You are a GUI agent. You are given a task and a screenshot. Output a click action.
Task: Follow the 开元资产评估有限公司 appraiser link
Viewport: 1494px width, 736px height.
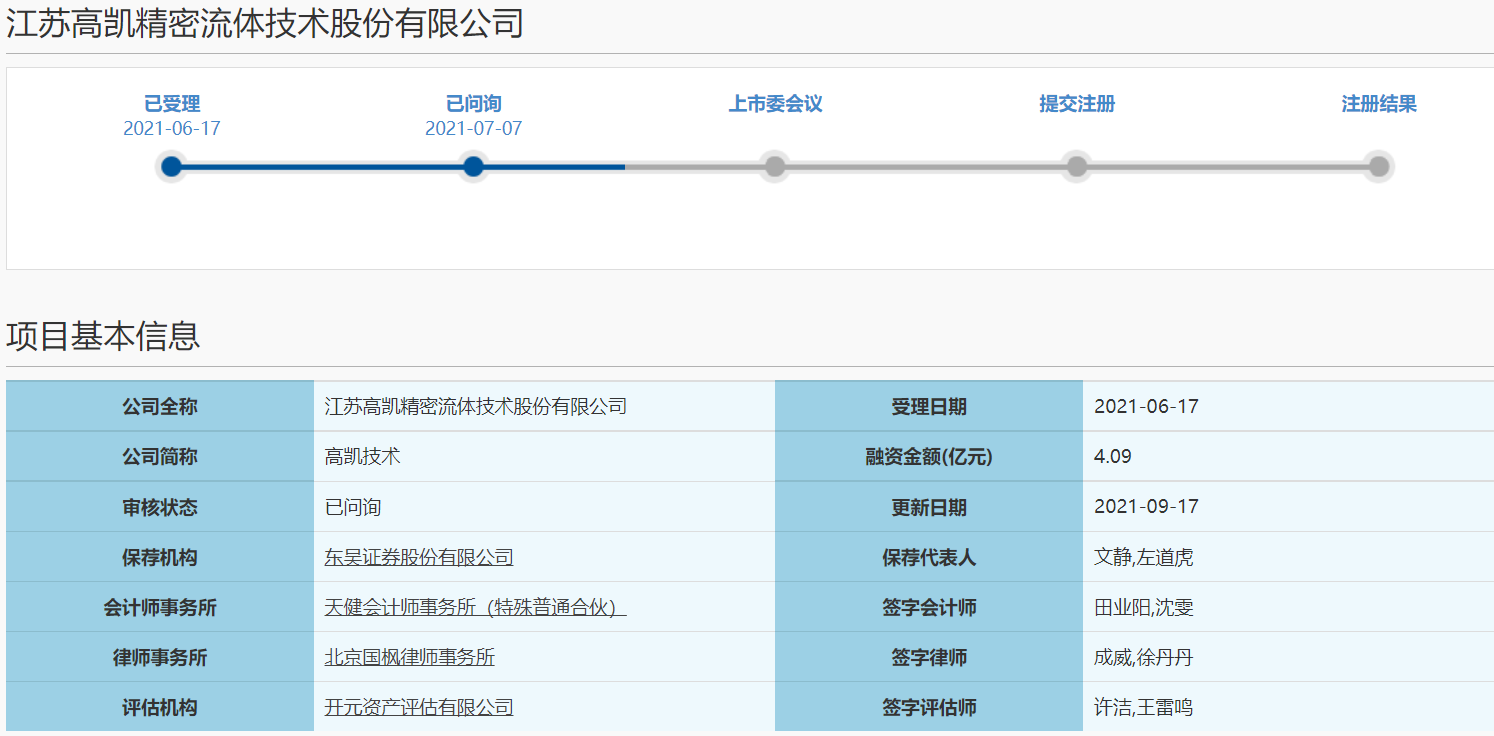419,707
